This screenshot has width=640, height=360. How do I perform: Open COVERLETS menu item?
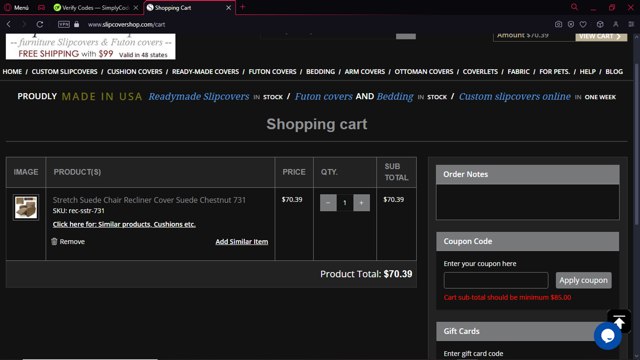coord(480,71)
